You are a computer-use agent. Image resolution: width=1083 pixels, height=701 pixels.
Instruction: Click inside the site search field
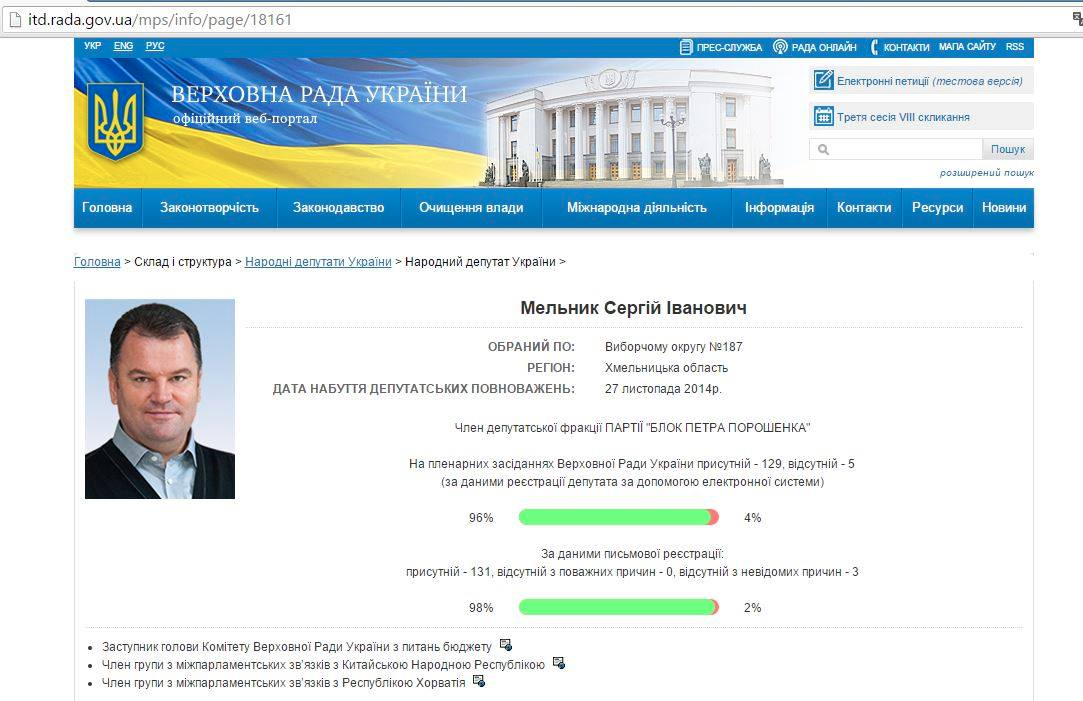(905, 150)
